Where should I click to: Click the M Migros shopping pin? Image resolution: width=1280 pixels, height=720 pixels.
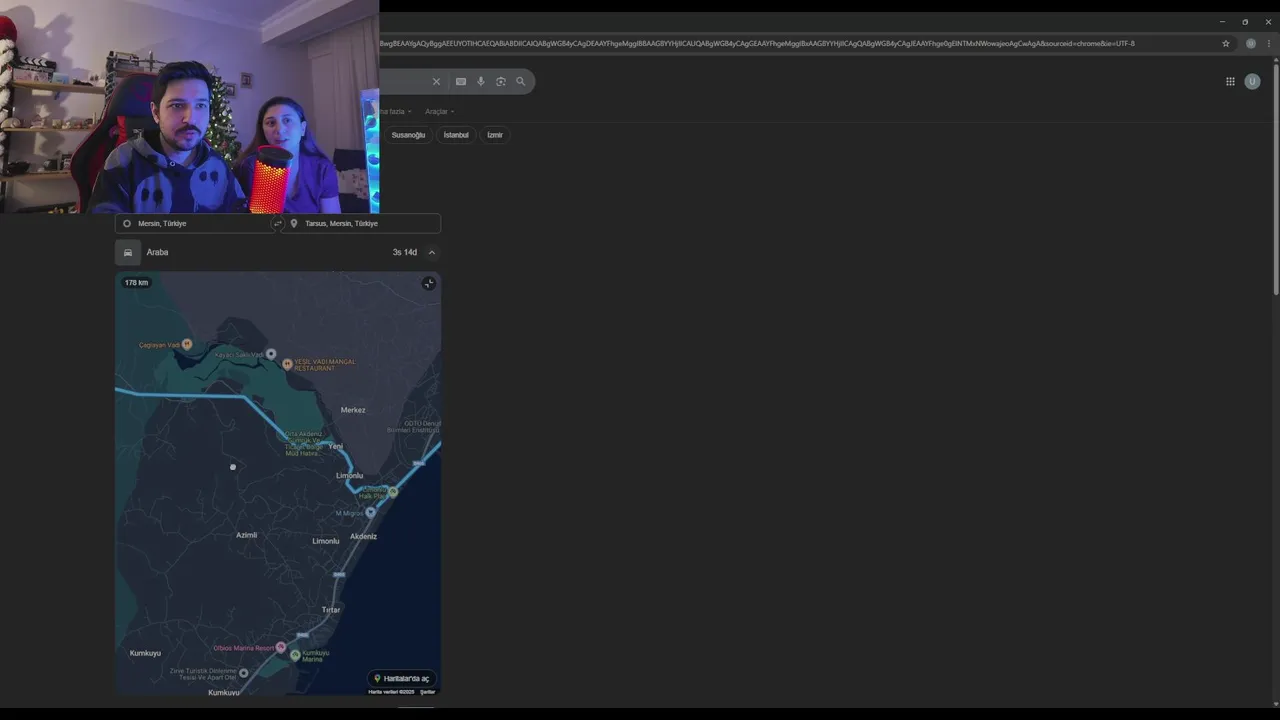371,512
